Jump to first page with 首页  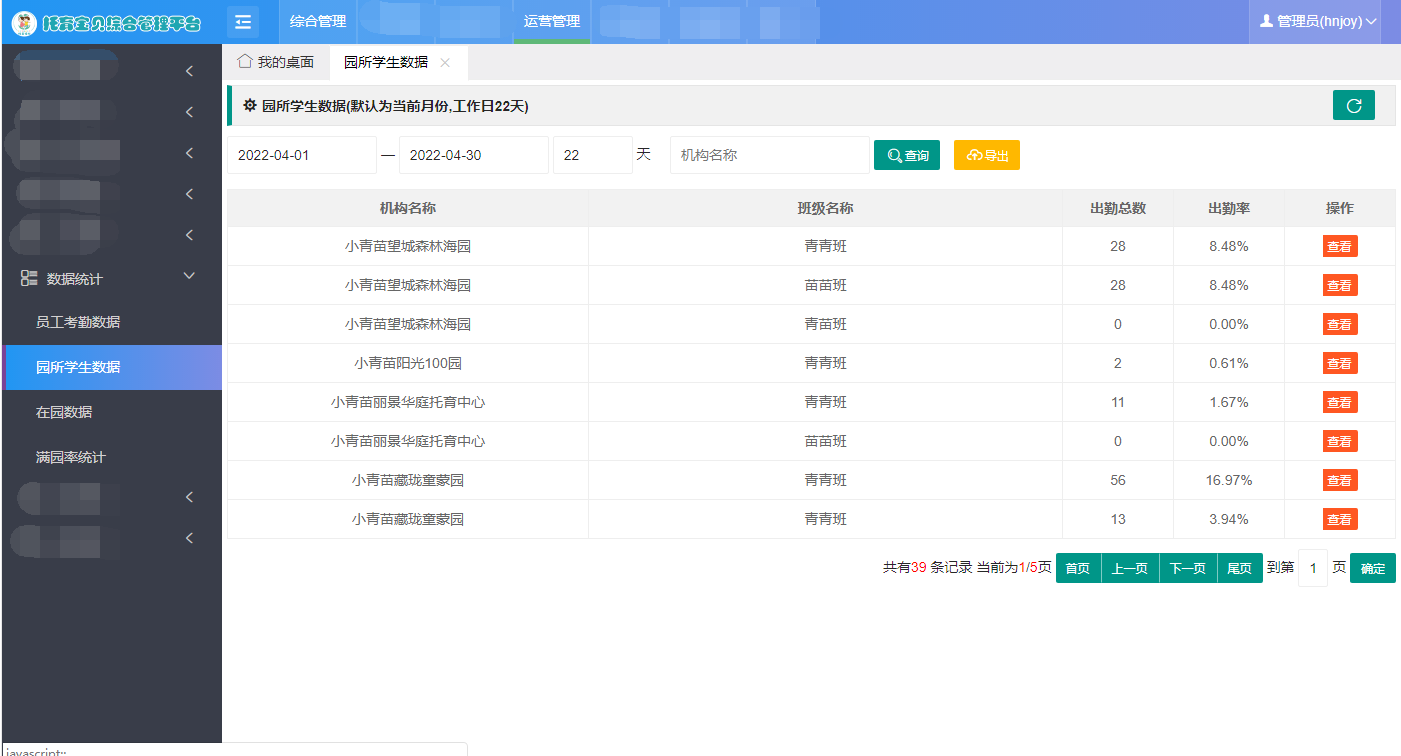click(1078, 568)
